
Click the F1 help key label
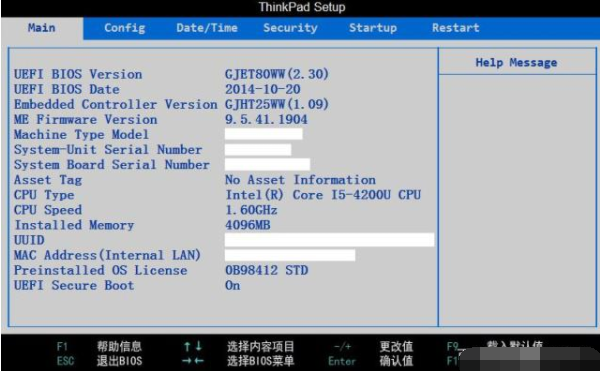pos(62,347)
